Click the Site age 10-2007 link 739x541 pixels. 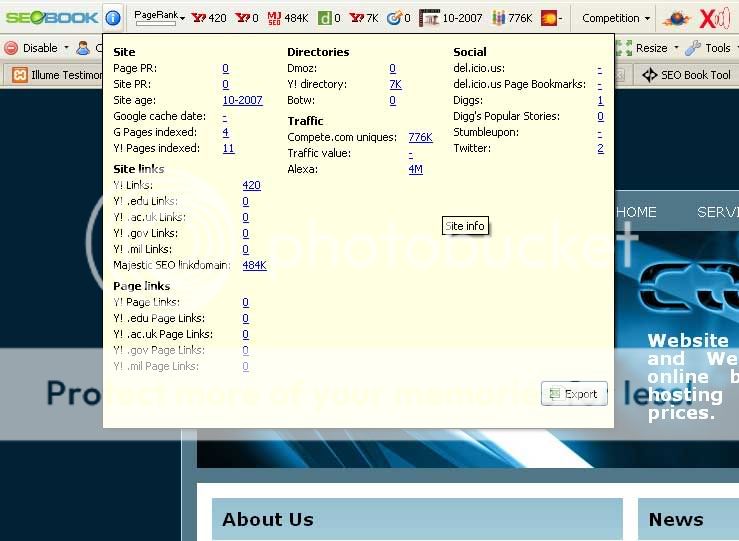[242, 100]
